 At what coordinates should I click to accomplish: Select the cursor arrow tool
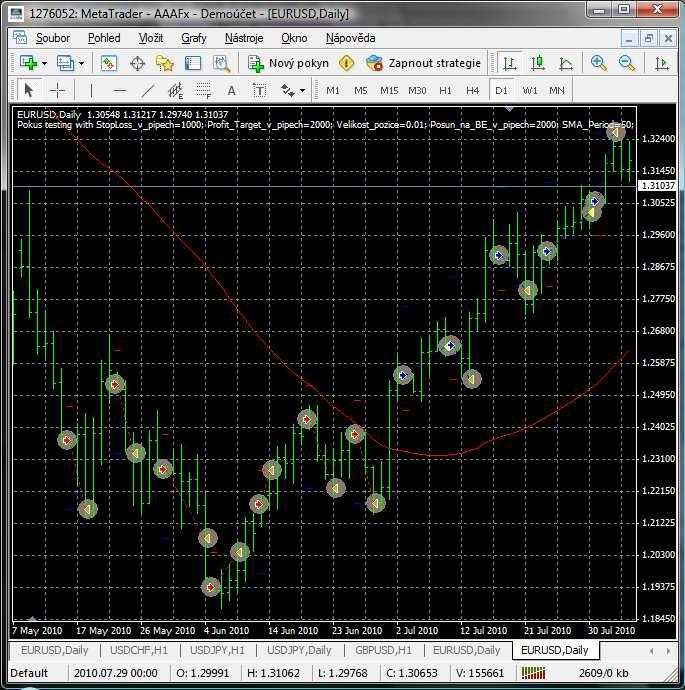(x=29, y=90)
